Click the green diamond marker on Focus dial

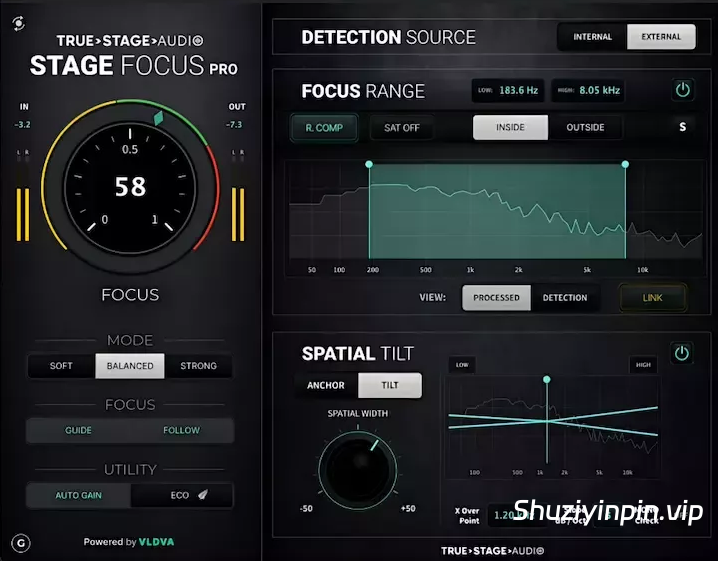(158, 118)
